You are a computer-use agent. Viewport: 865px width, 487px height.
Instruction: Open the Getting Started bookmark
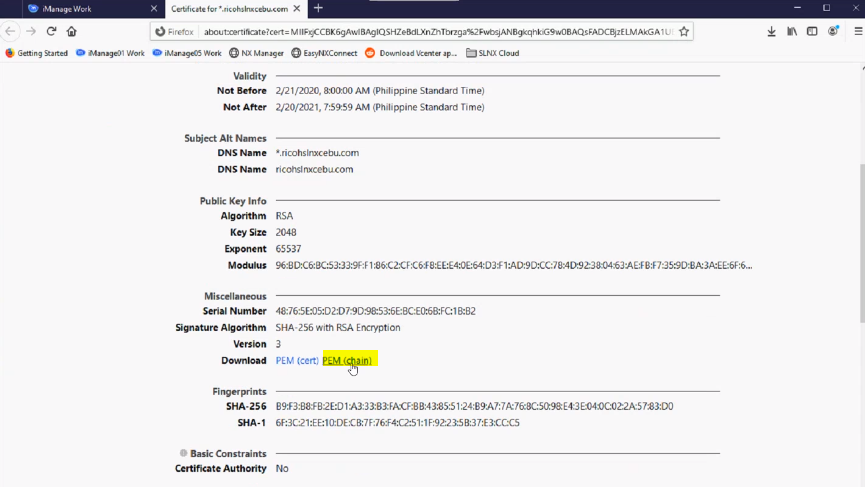36,53
